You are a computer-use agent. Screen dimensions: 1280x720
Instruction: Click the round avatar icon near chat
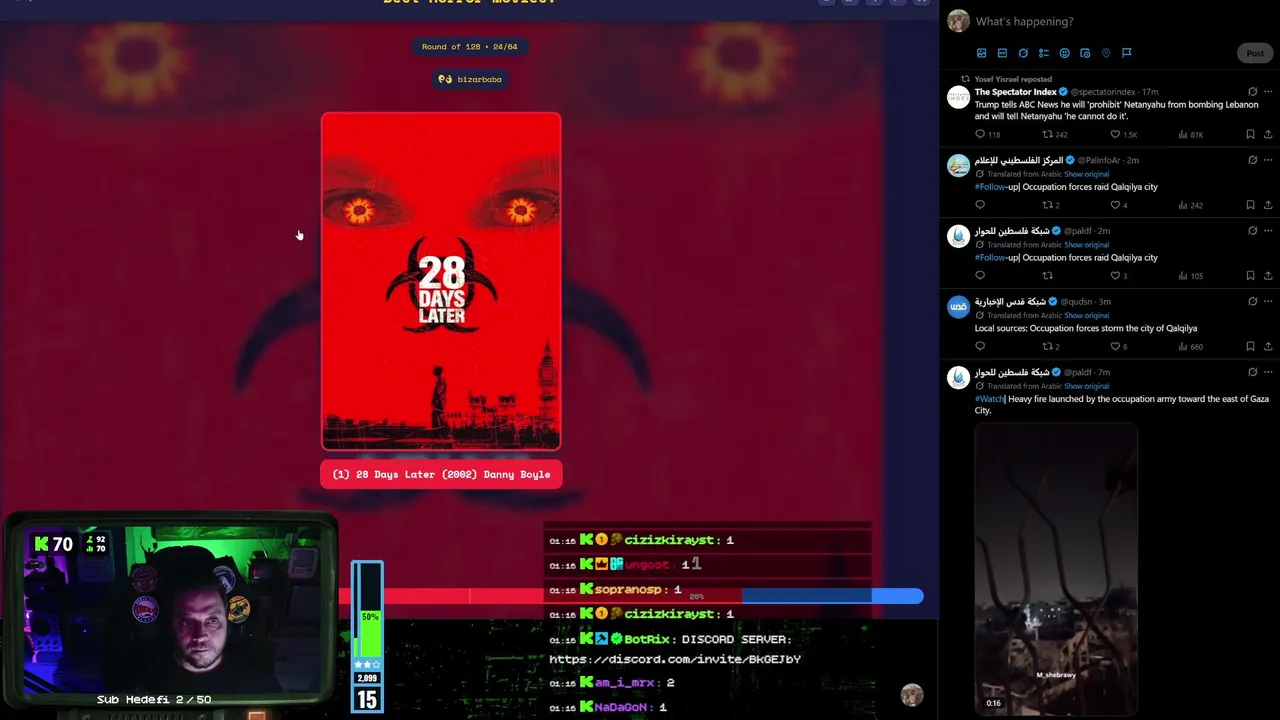(911, 695)
